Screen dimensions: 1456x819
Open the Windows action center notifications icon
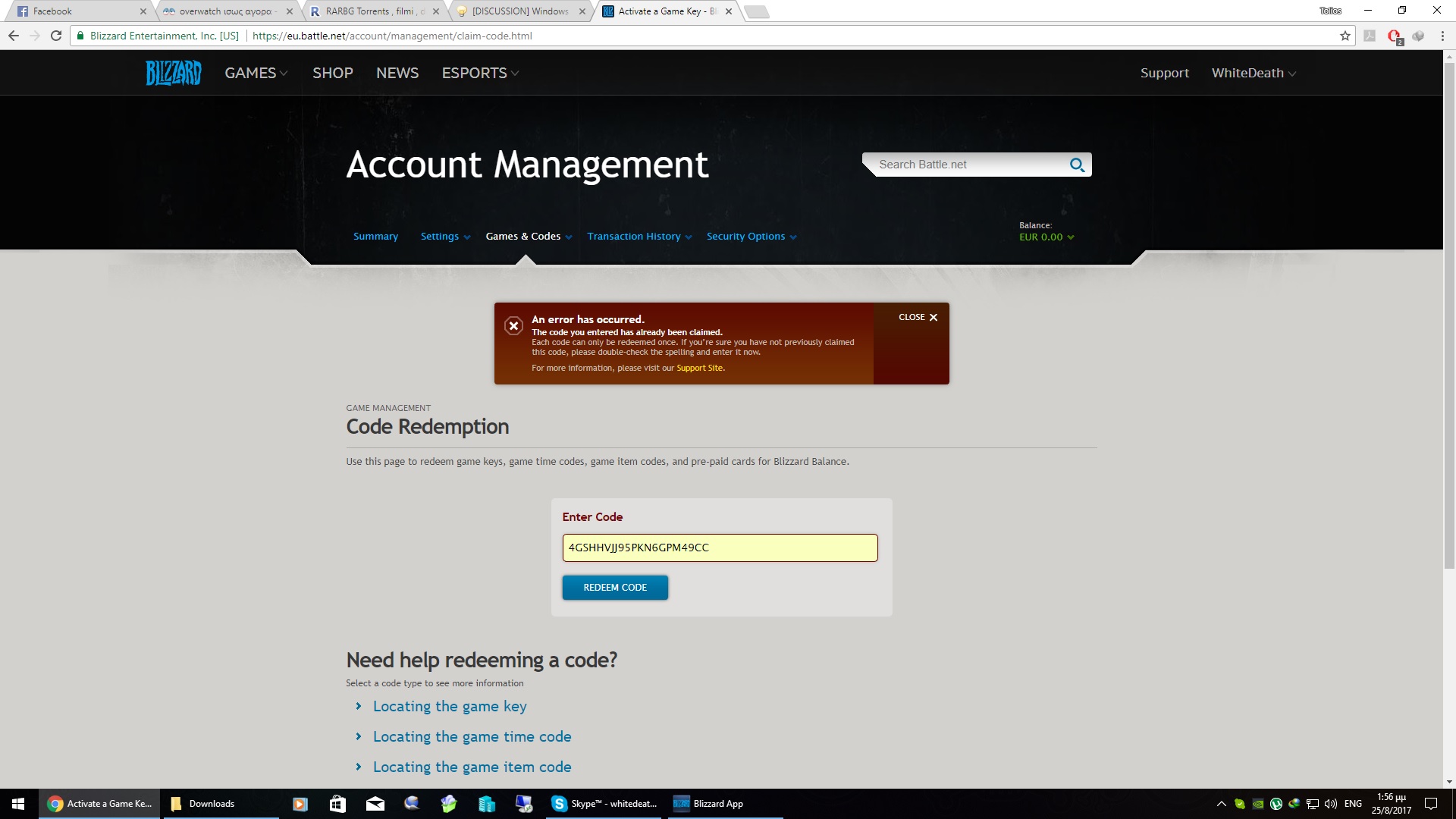coord(1431,804)
